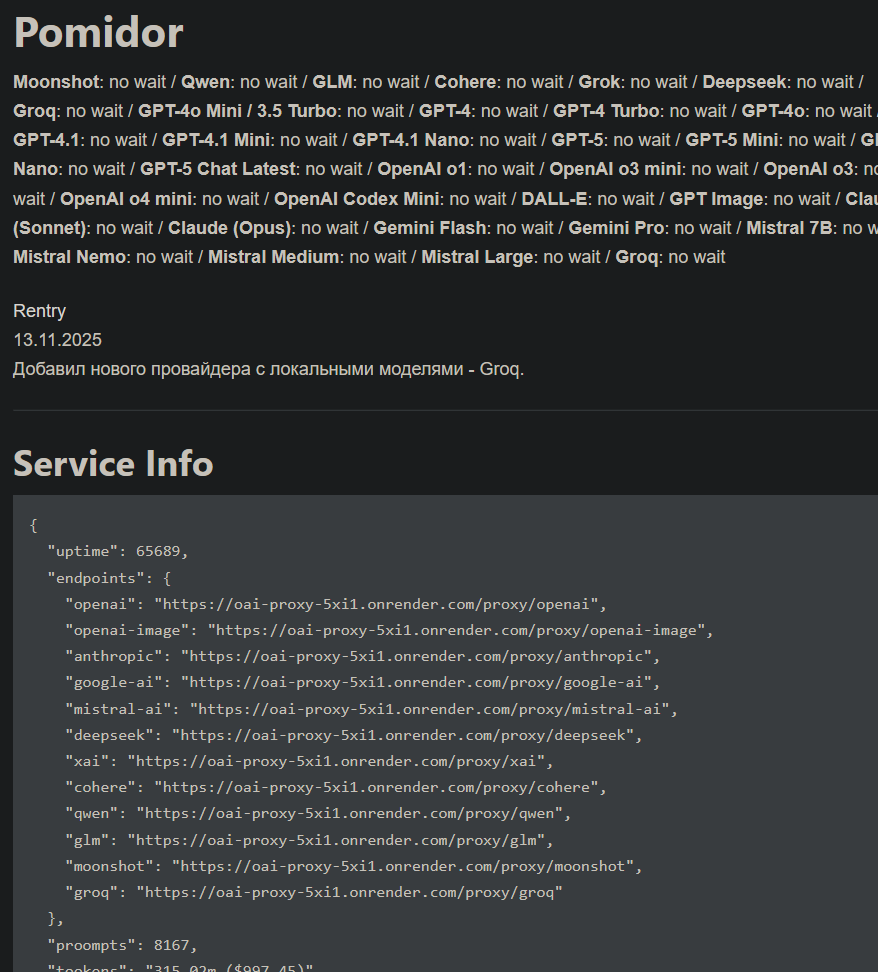This screenshot has width=878, height=972.
Task: Click the OpenAI o4 mini label
Action: pos(125,199)
